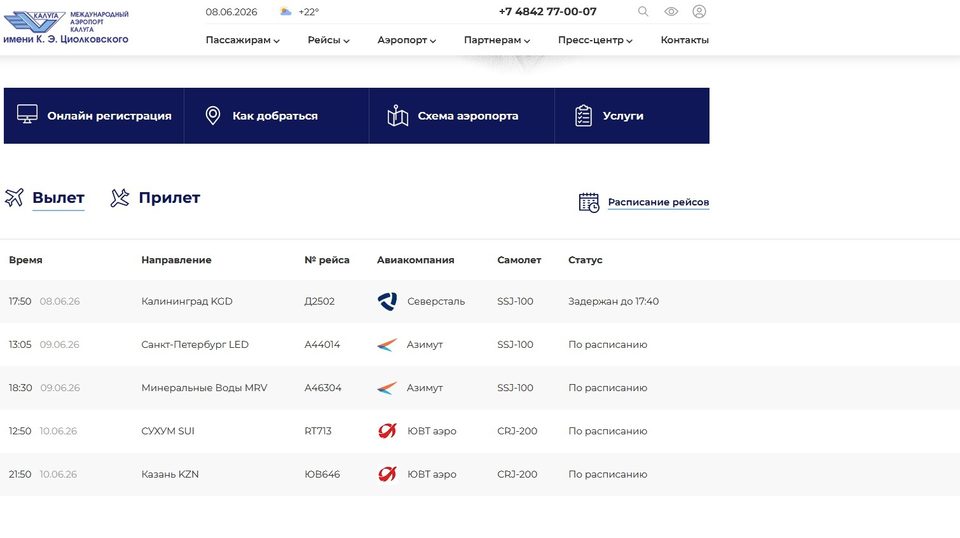960x538 pixels.
Task: Click ЮВТ аэро logo in СУХУМ row
Action: (x=387, y=431)
